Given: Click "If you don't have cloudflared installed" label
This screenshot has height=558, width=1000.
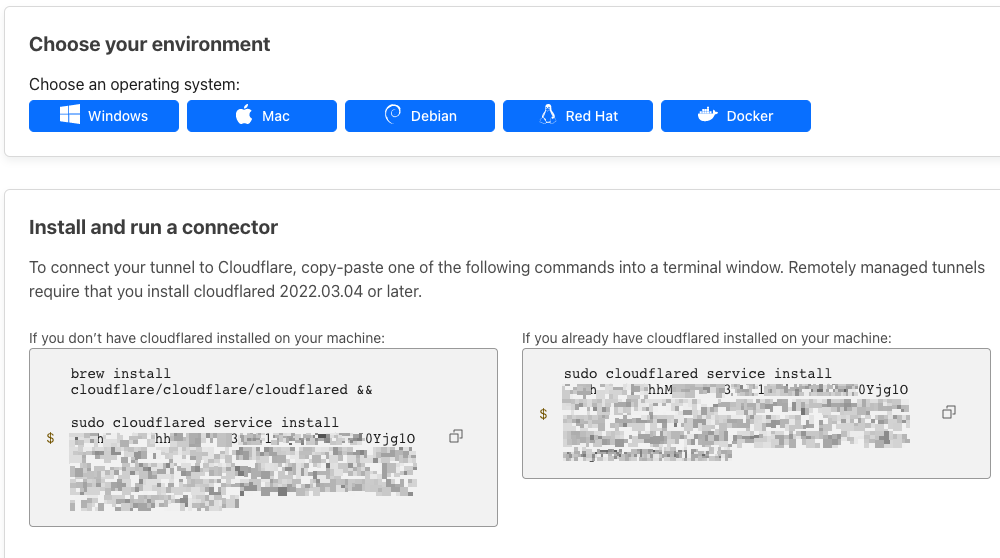Looking at the screenshot, I should [x=207, y=339].
